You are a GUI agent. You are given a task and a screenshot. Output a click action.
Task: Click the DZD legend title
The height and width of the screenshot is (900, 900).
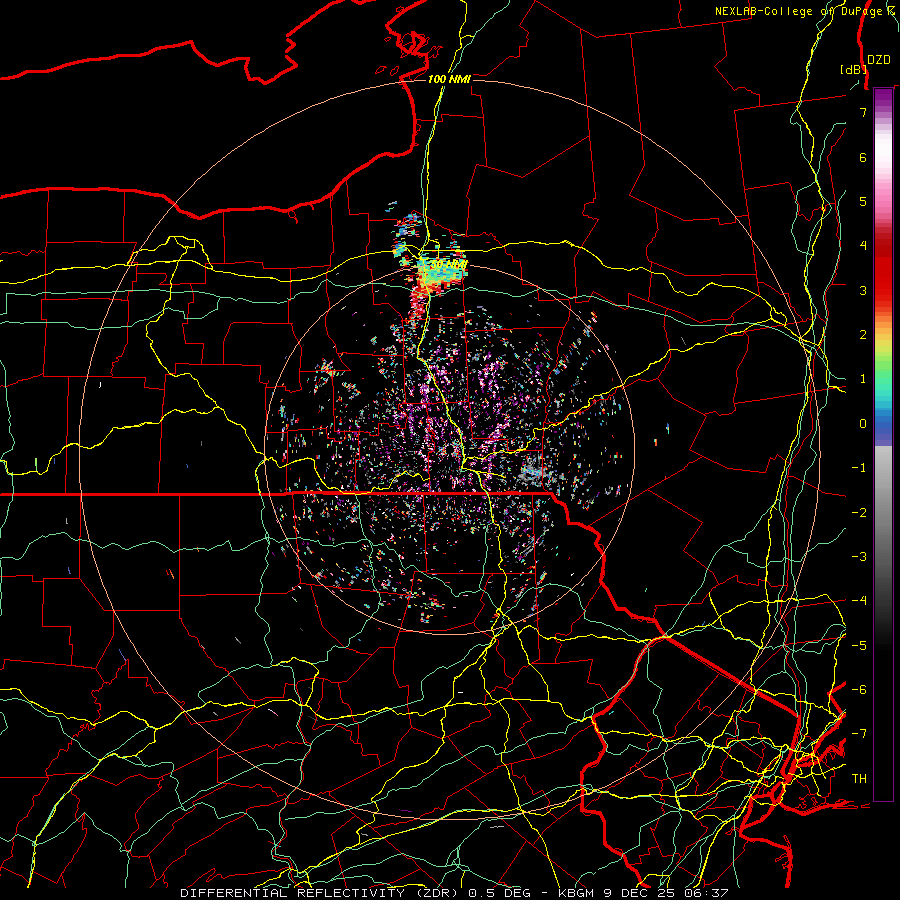pos(879,60)
